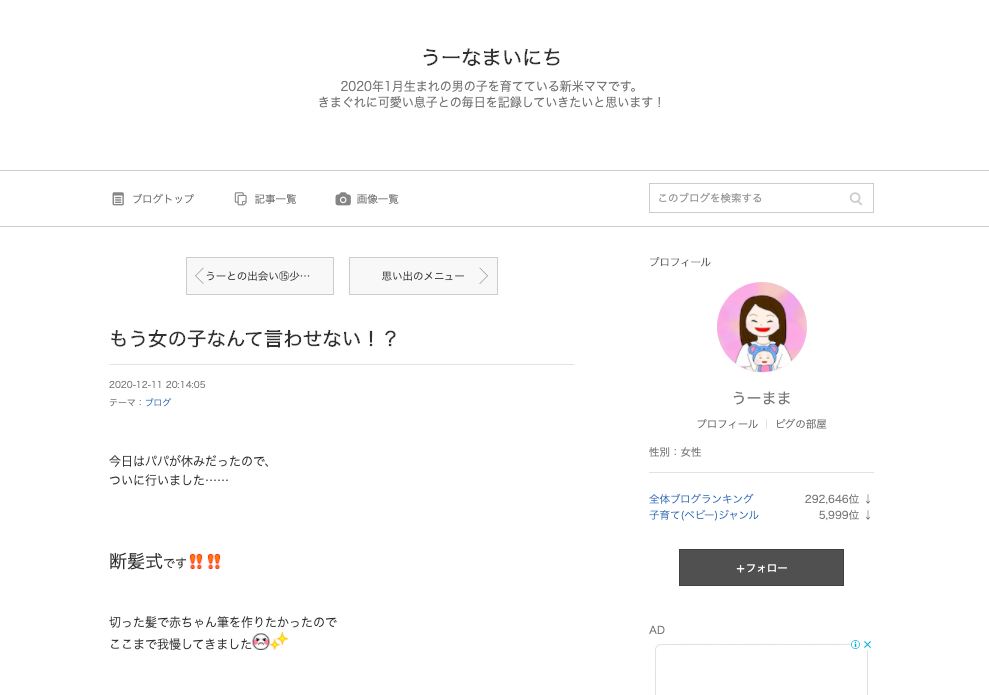Click the magnifying glass search icon
Screen dimensions: 989x695
pos(855,199)
